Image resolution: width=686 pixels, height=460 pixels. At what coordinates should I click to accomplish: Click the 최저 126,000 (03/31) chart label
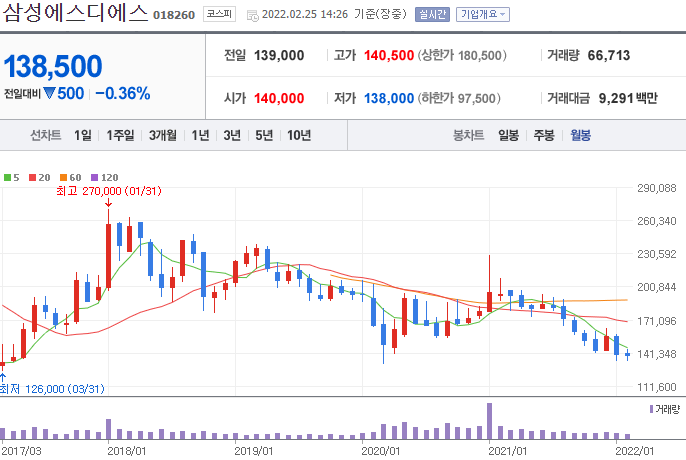pos(52,389)
